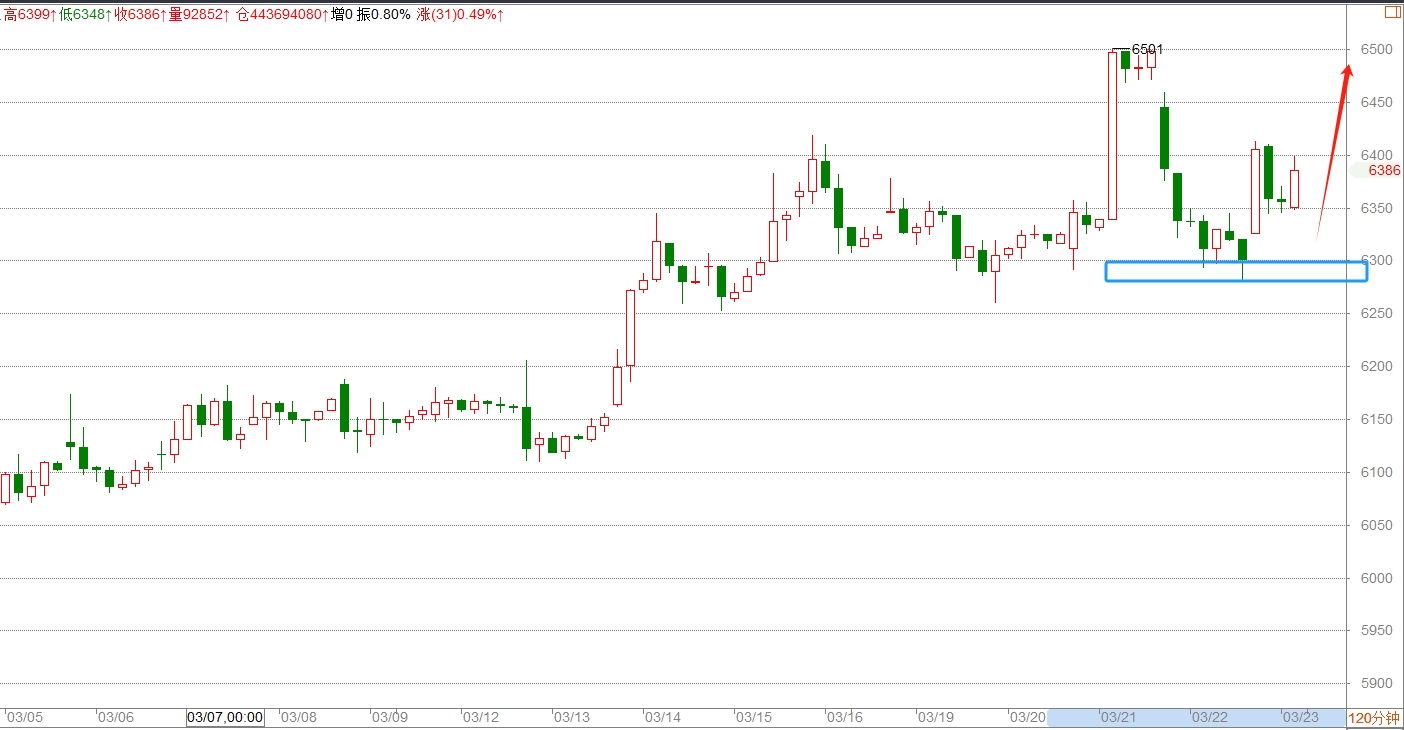This screenshot has width=1404, height=730.
Task: Click the 03/07,00:00 date box
Action: (226, 718)
